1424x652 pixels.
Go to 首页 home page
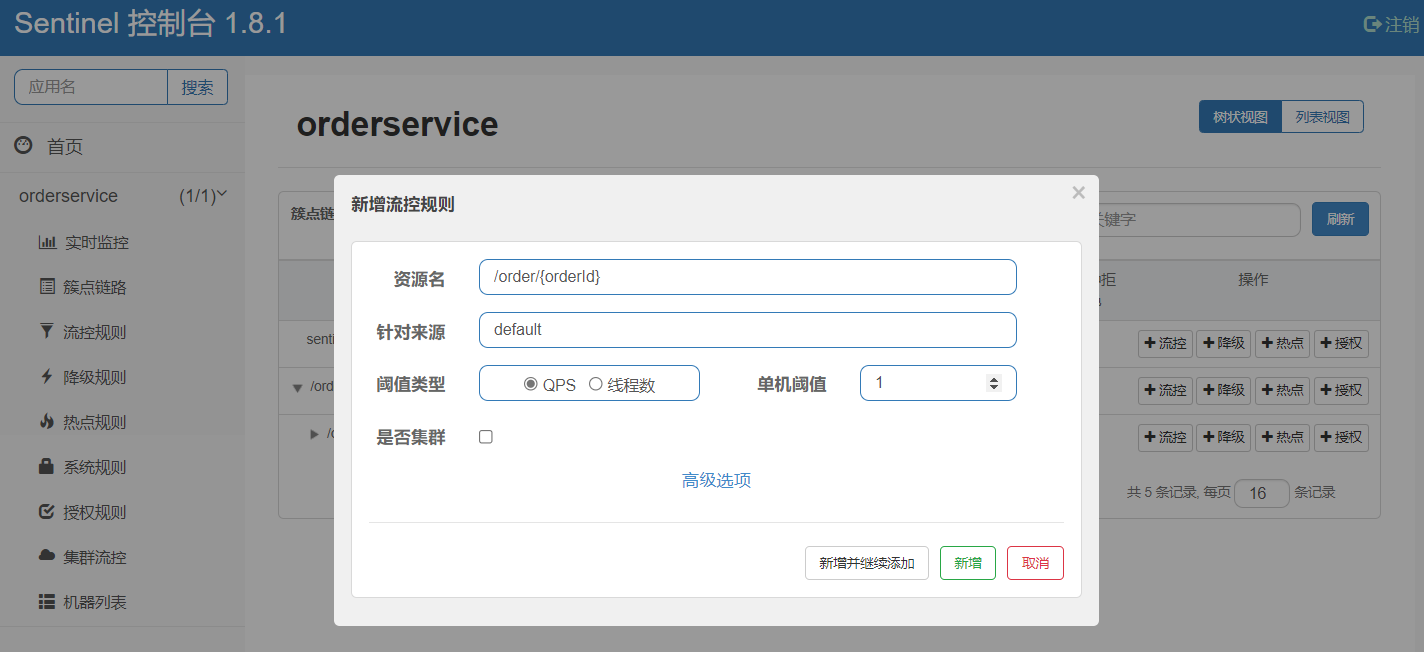point(65,147)
